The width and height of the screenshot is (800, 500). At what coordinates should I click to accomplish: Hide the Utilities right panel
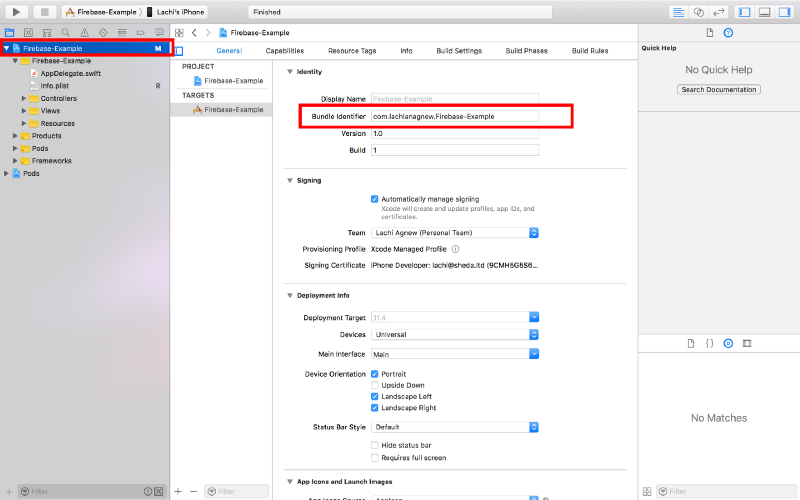(784, 12)
